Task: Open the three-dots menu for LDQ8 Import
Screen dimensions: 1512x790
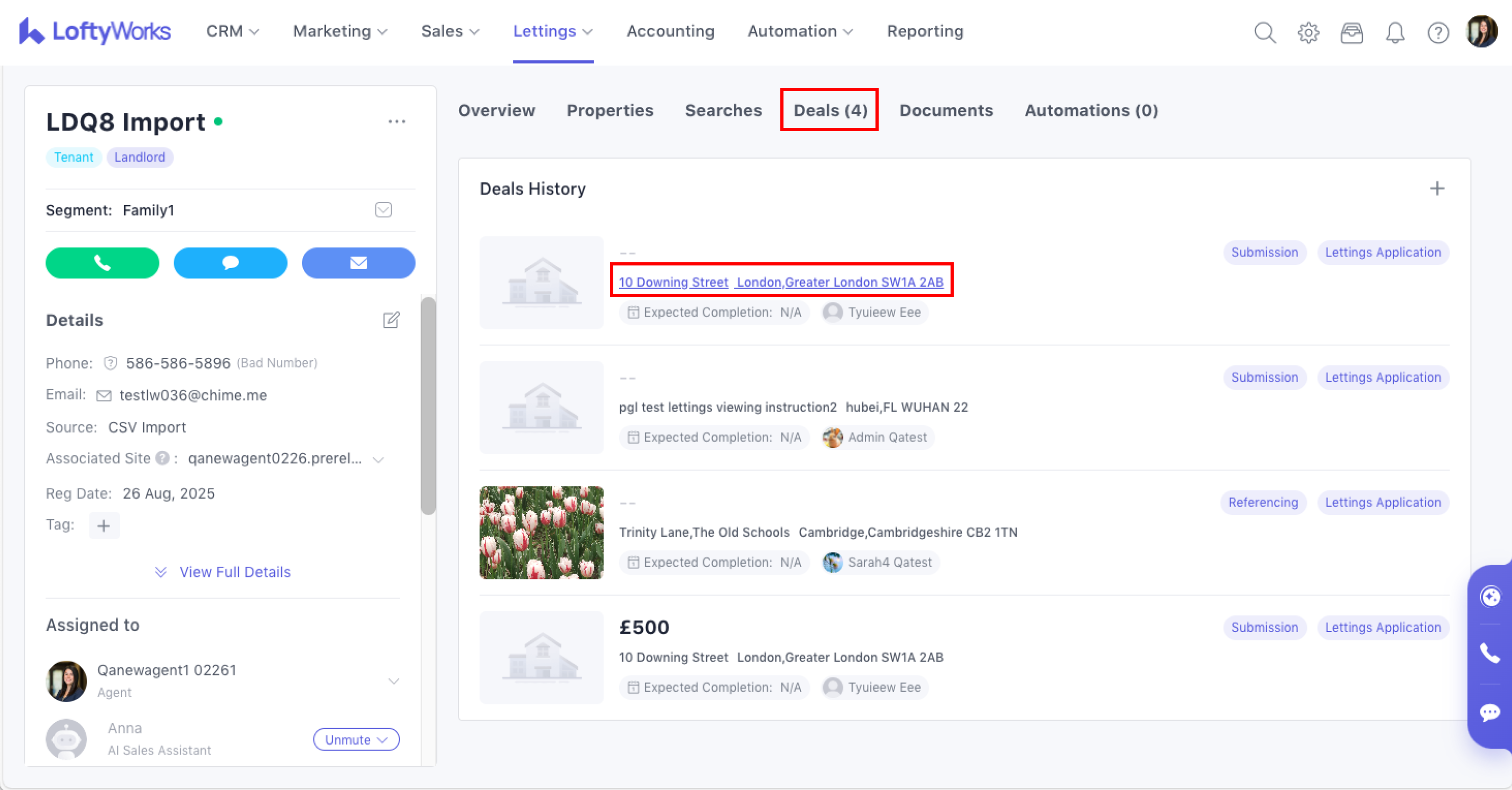Action: 397,122
